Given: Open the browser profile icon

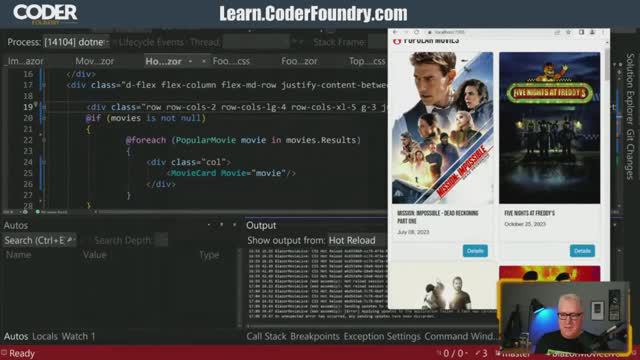Looking at the screenshot, I should [592, 32].
